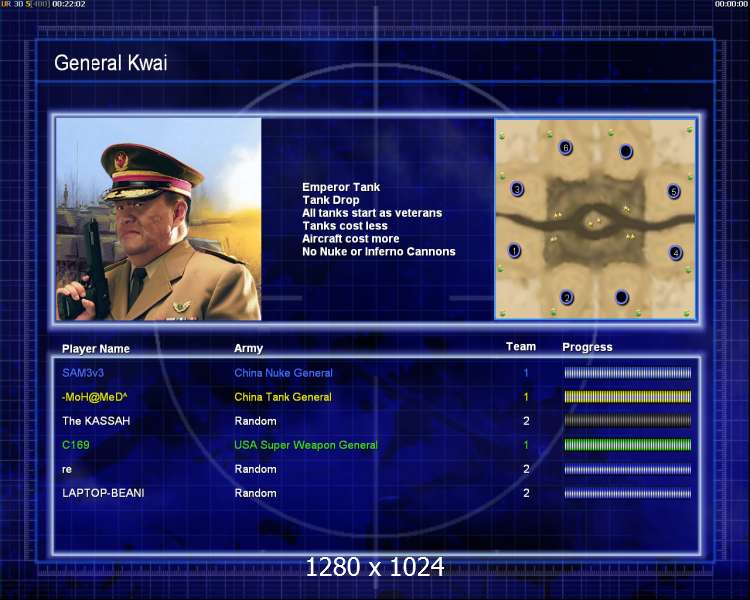Click the 'General Kwai' title heading
The image size is (750, 600).
(110, 63)
